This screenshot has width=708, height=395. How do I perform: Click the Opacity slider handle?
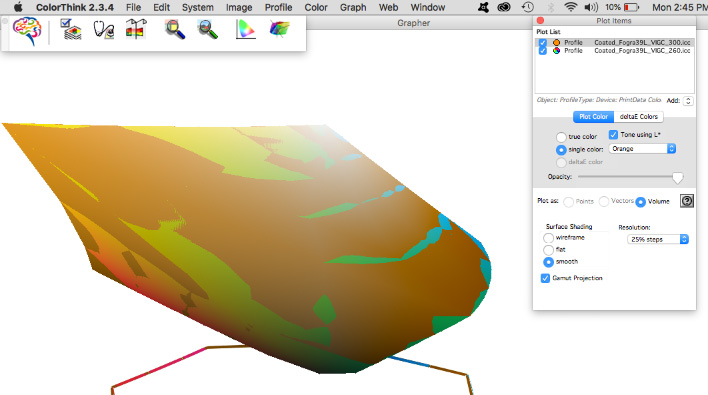677,177
